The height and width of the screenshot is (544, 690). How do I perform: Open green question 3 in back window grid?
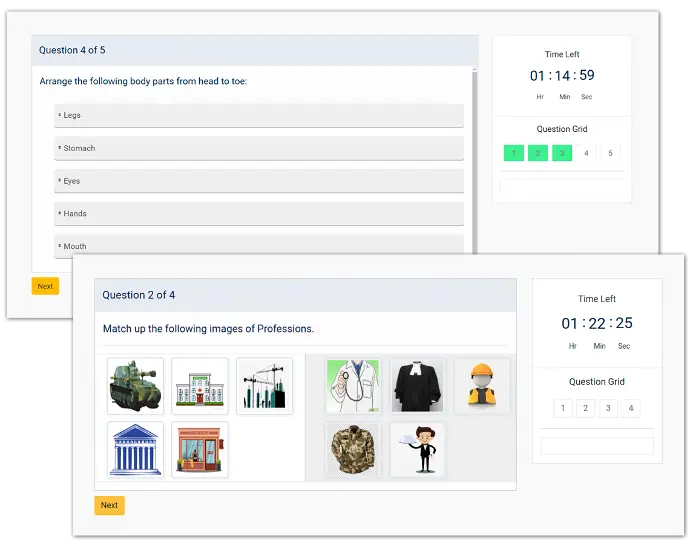click(562, 153)
